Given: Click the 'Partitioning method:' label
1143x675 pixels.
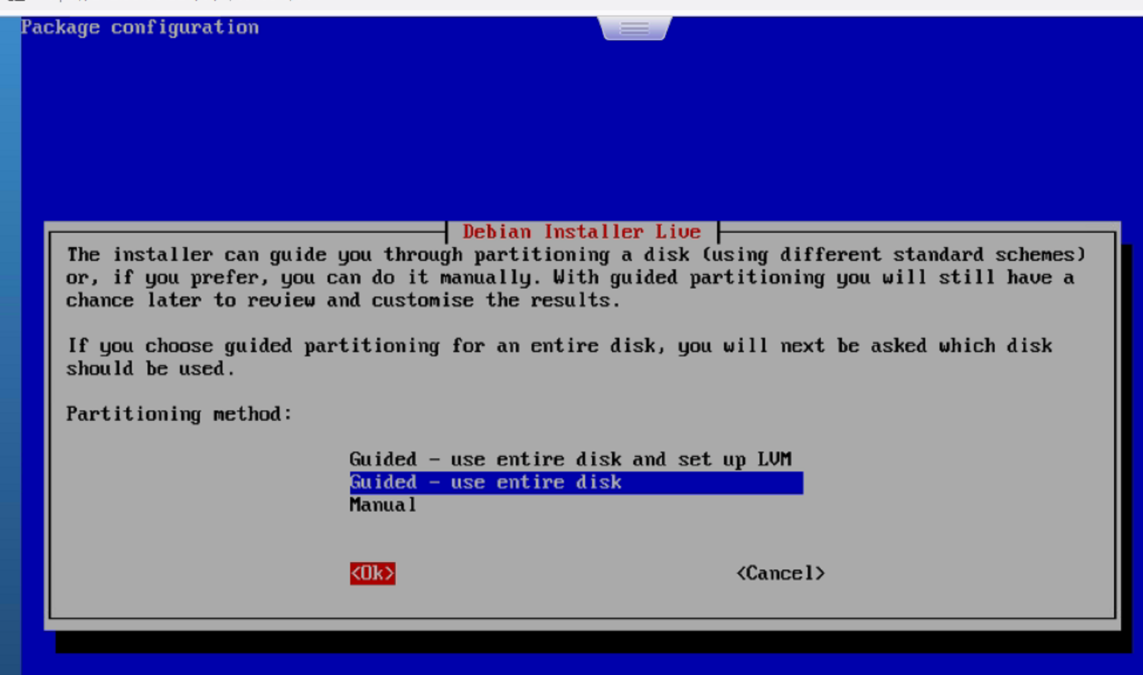Looking at the screenshot, I should click(179, 414).
